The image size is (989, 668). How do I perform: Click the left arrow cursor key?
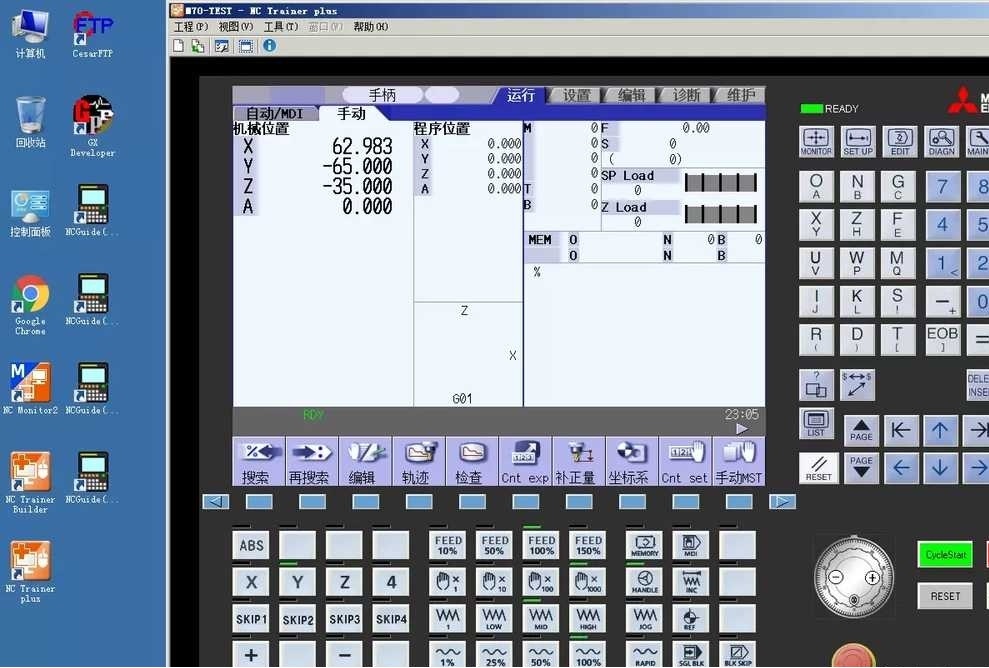point(899,467)
